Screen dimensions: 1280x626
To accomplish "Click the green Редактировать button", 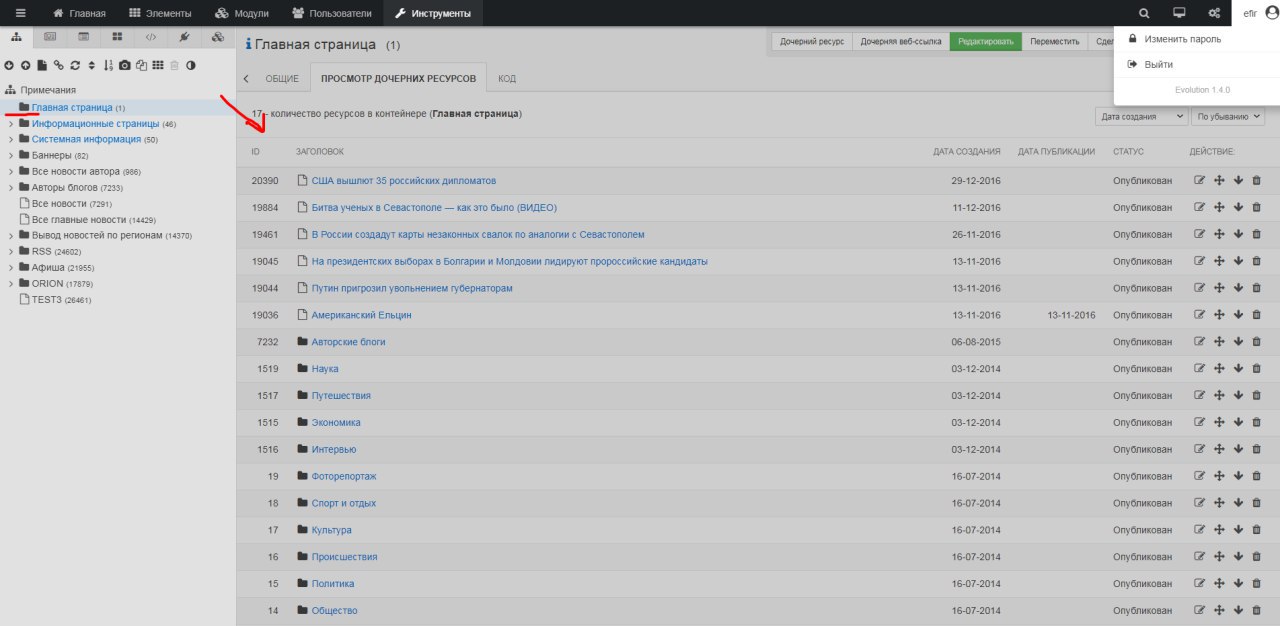I will pos(986,42).
